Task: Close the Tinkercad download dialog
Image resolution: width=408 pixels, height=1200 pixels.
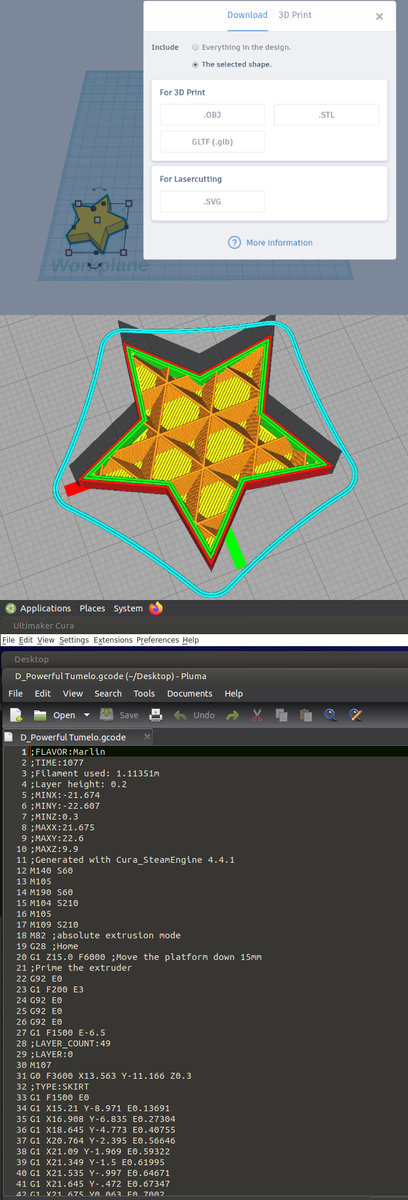Action: pyautogui.click(x=379, y=16)
